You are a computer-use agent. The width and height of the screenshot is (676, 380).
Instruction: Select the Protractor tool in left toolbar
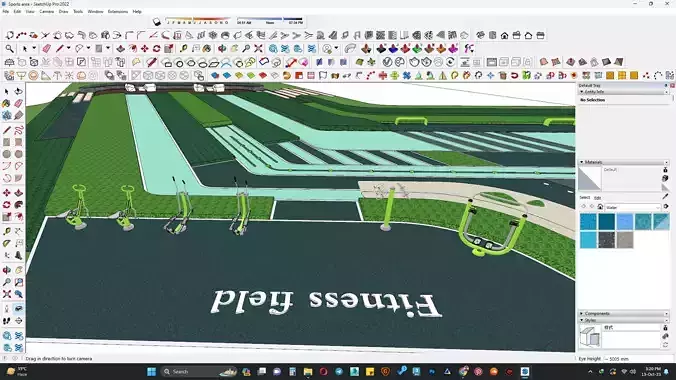point(6,244)
